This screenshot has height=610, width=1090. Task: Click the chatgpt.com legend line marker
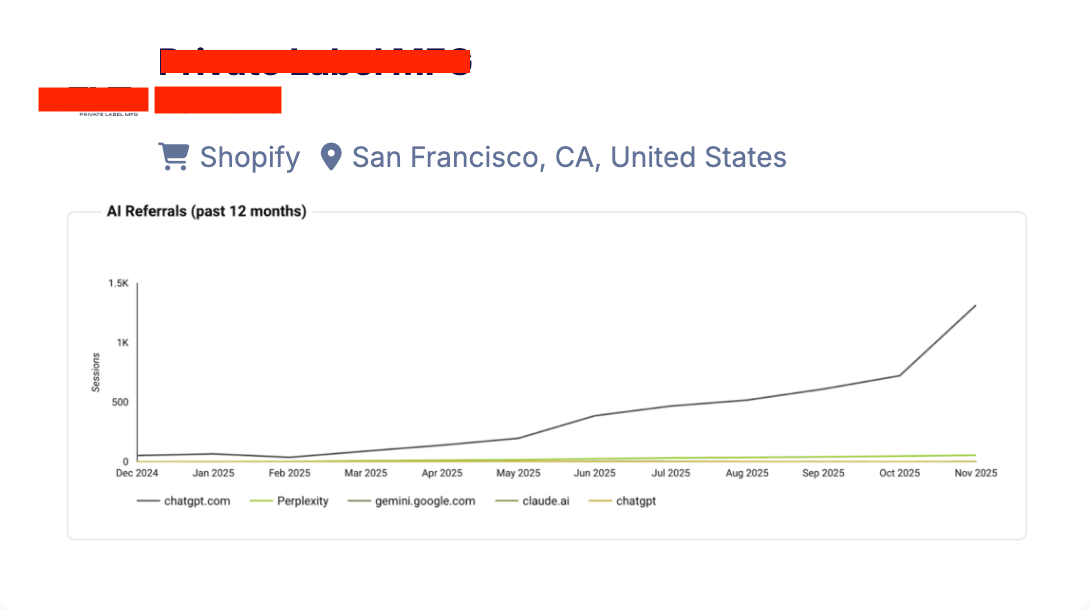pyautogui.click(x=148, y=501)
